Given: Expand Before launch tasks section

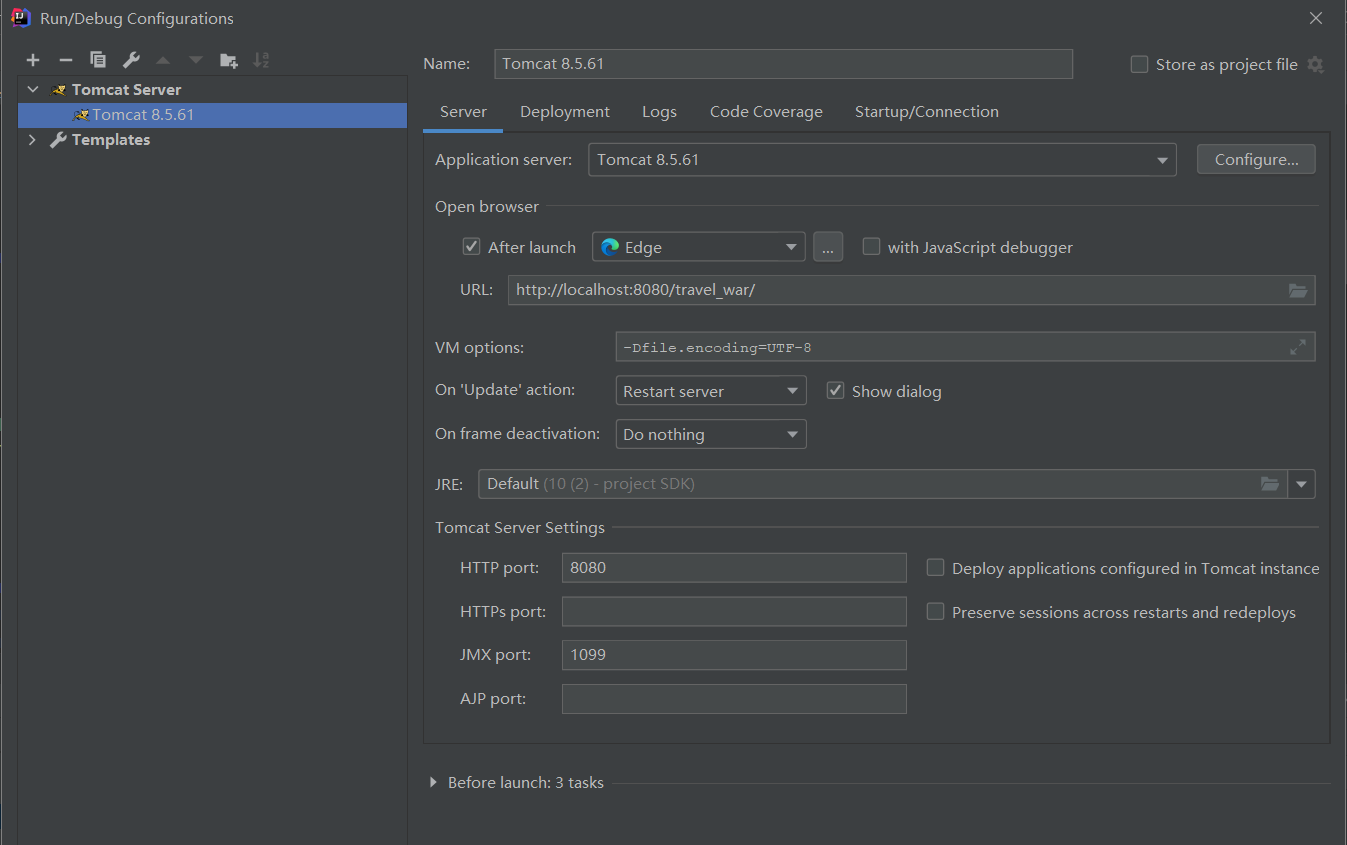Looking at the screenshot, I should [433, 782].
